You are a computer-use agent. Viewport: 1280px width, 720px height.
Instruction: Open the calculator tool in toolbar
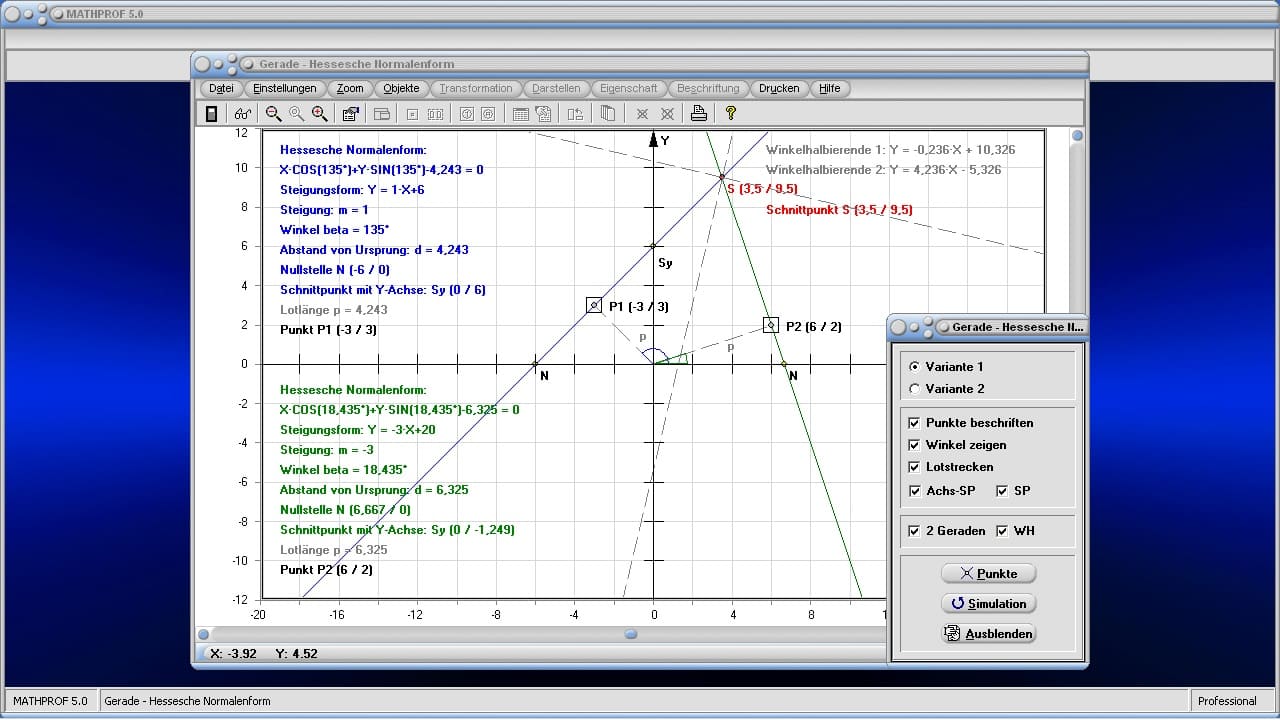[x=211, y=114]
